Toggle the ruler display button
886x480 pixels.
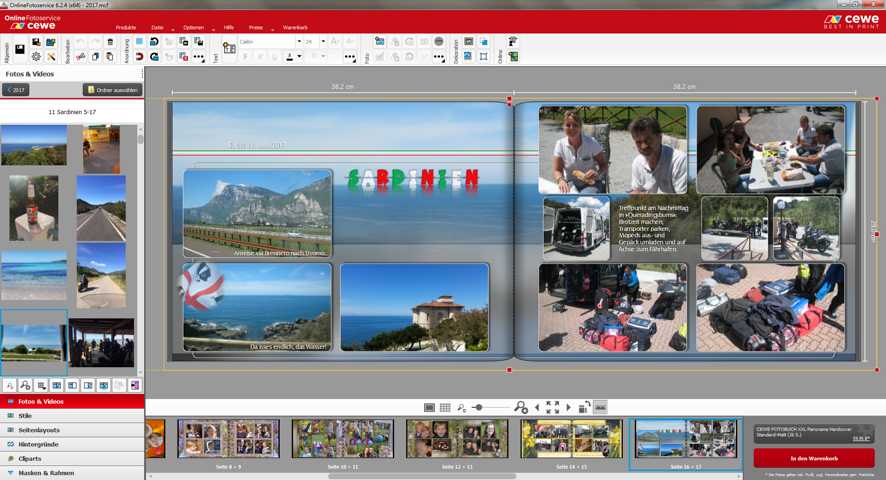click(600, 407)
